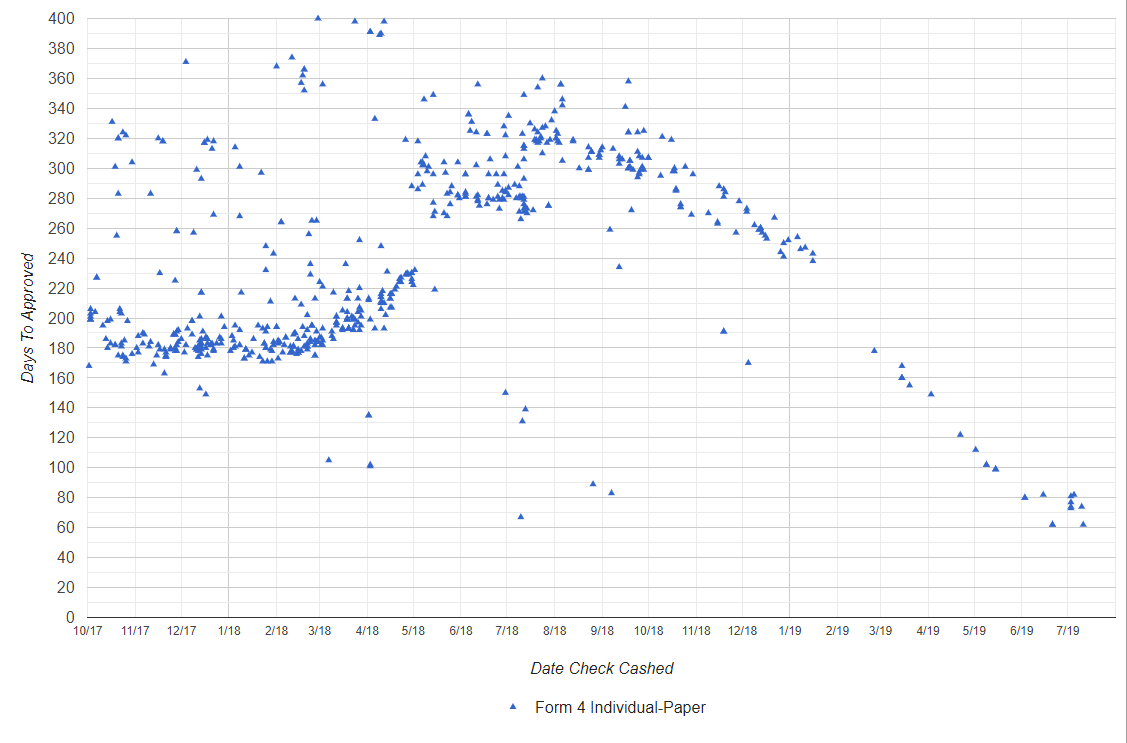
Task: Click the 4/18 x-axis label
Action: pyautogui.click(x=367, y=631)
